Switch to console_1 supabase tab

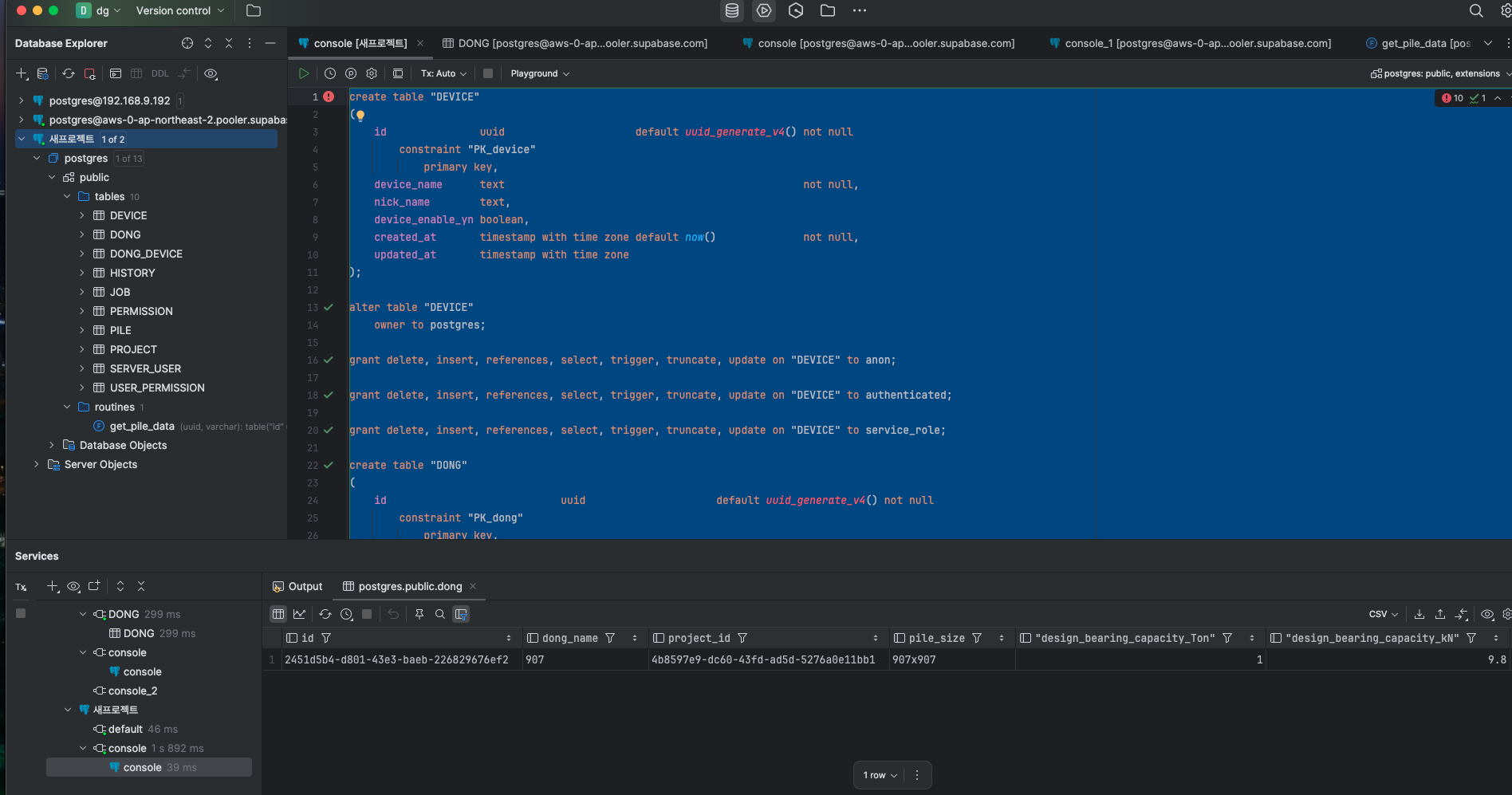point(1190,43)
